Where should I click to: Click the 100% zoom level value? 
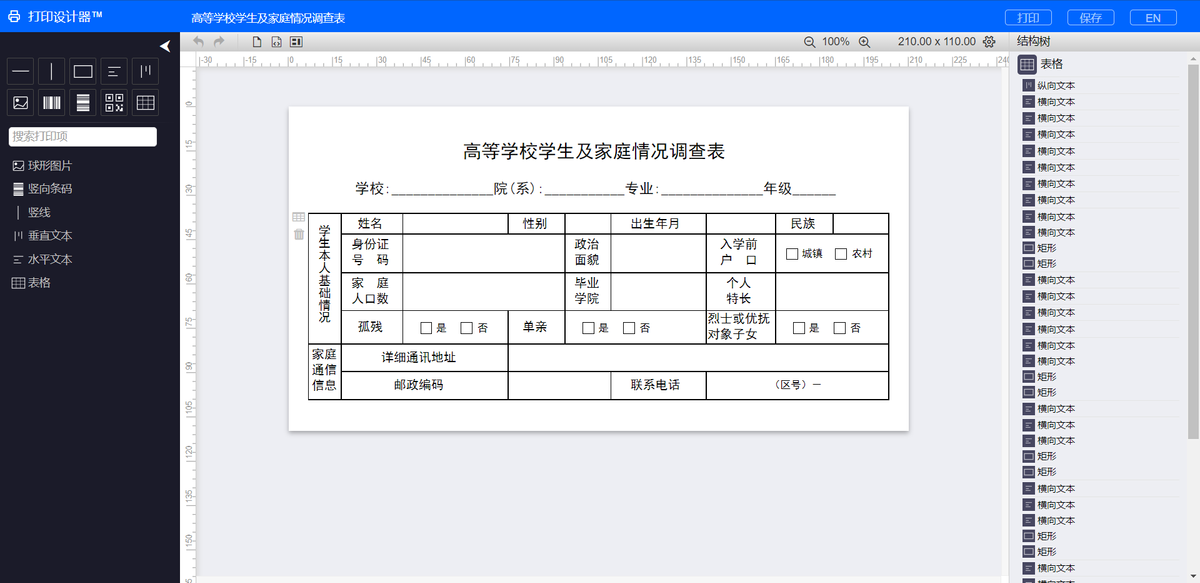[836, 42]
